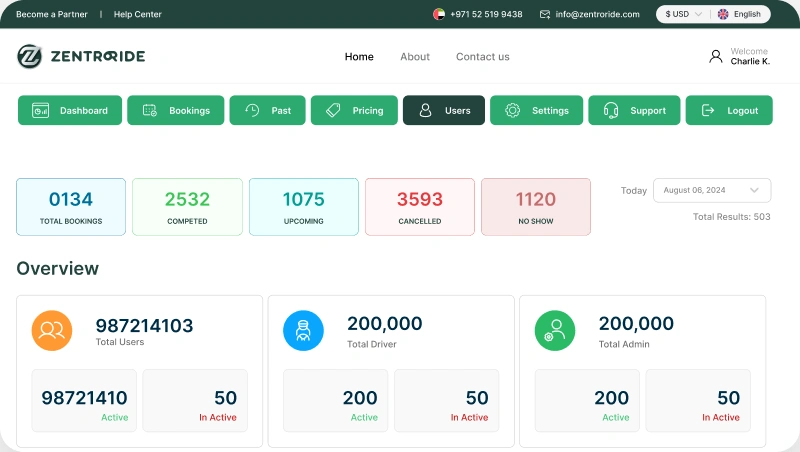The height and width of the screenshot is (452, 800).
Task: Switch to the Past tab
Action: [x=267, y=110]
